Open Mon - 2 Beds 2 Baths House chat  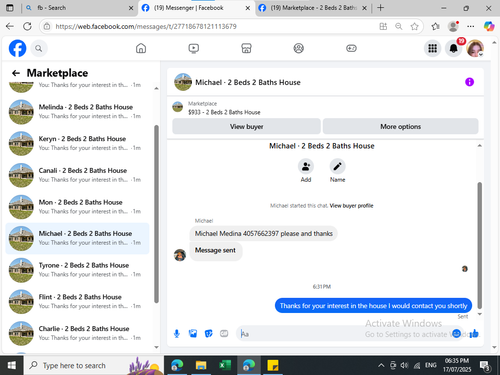[x=77, y=207]
